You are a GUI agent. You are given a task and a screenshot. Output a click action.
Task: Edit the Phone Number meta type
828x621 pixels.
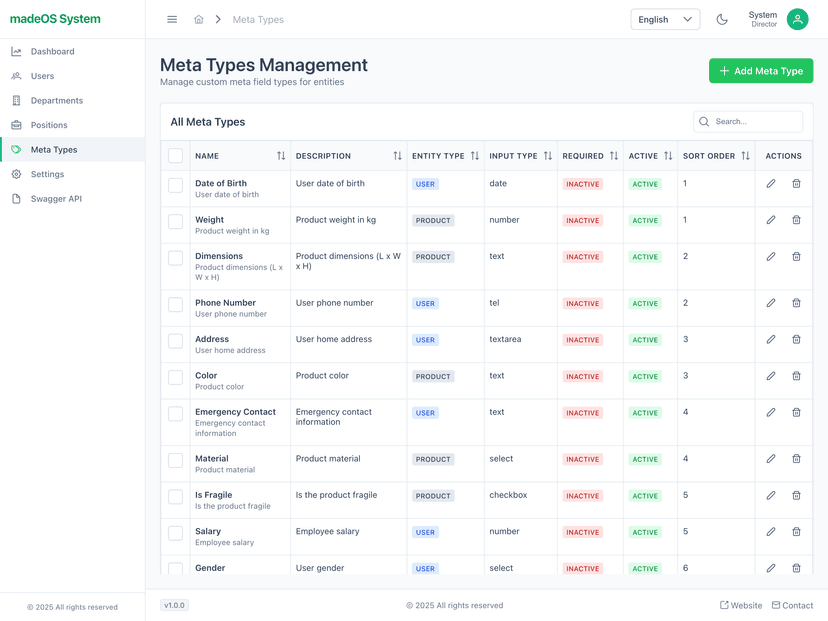771,303
